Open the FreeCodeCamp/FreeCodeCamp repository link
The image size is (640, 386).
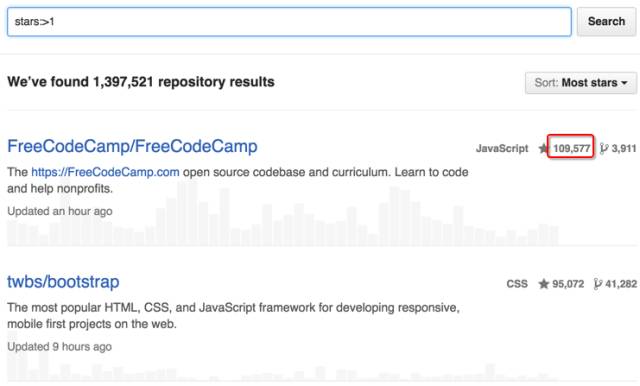tap(132, 146)
